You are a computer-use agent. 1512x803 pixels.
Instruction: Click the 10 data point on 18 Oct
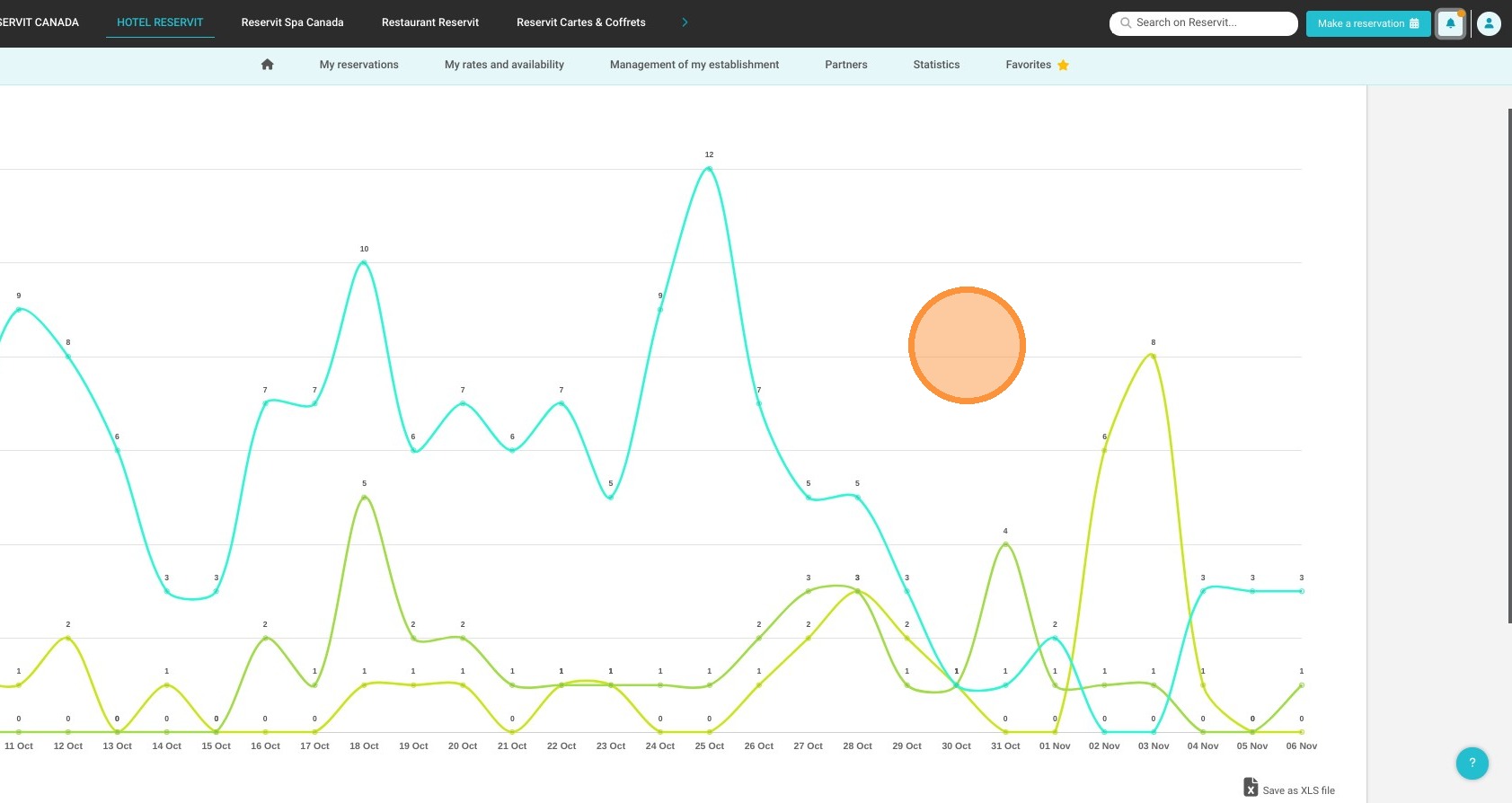tap(364, 262)
